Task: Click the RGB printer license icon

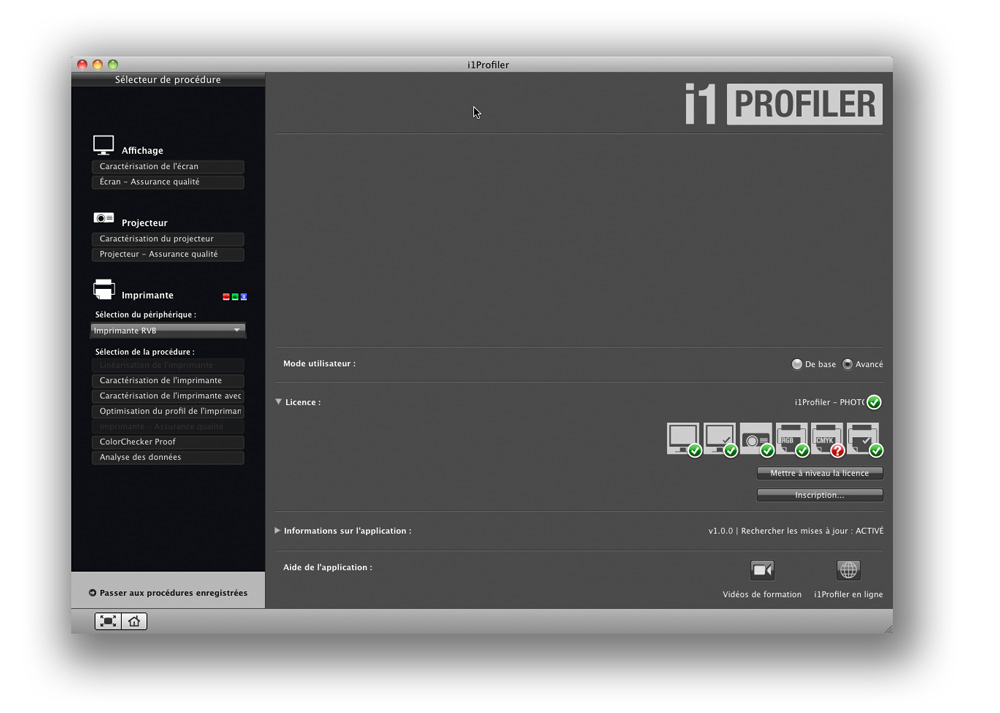Action: click(792, 439)
